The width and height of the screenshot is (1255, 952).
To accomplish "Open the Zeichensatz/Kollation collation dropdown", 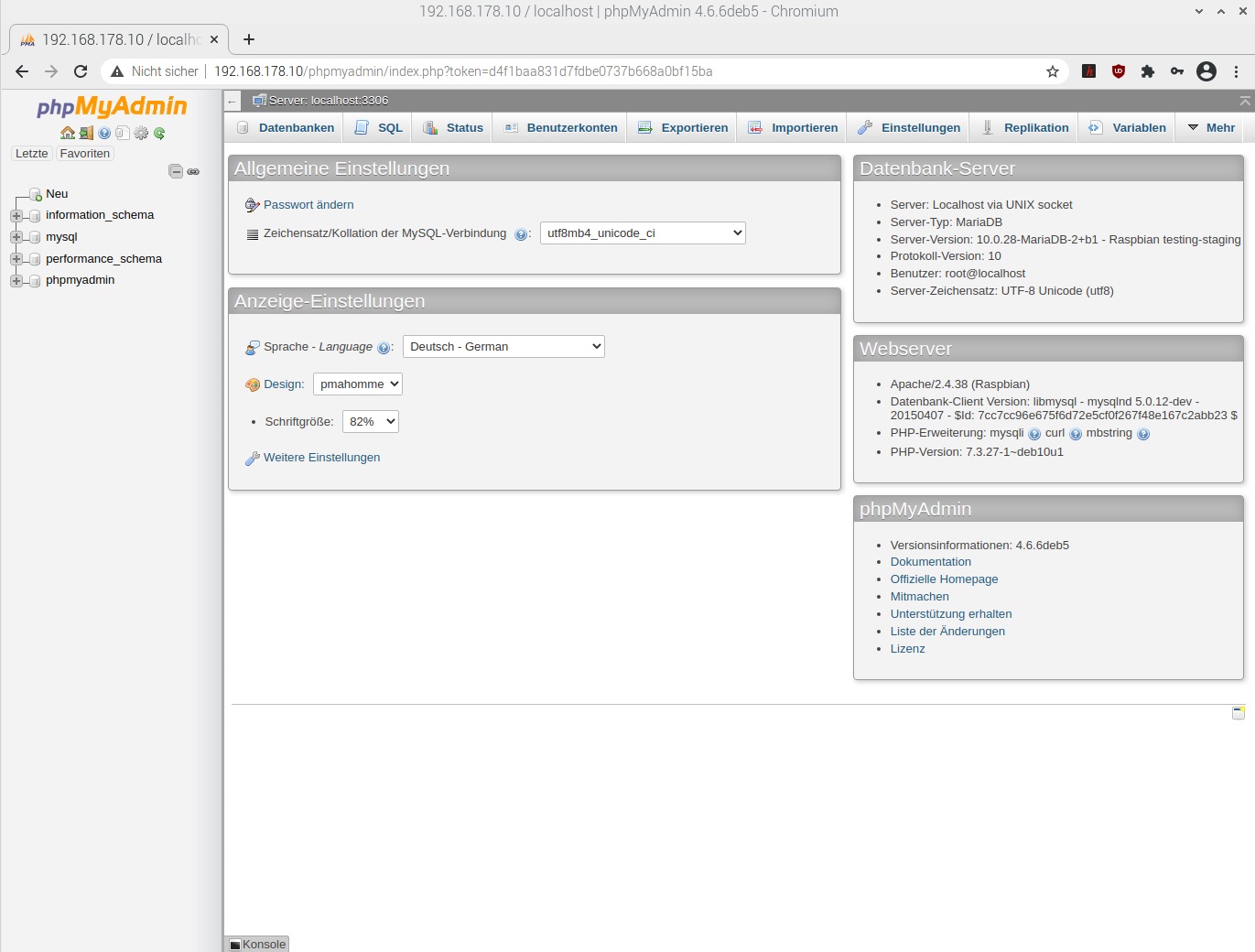I will tap(643, 233).
